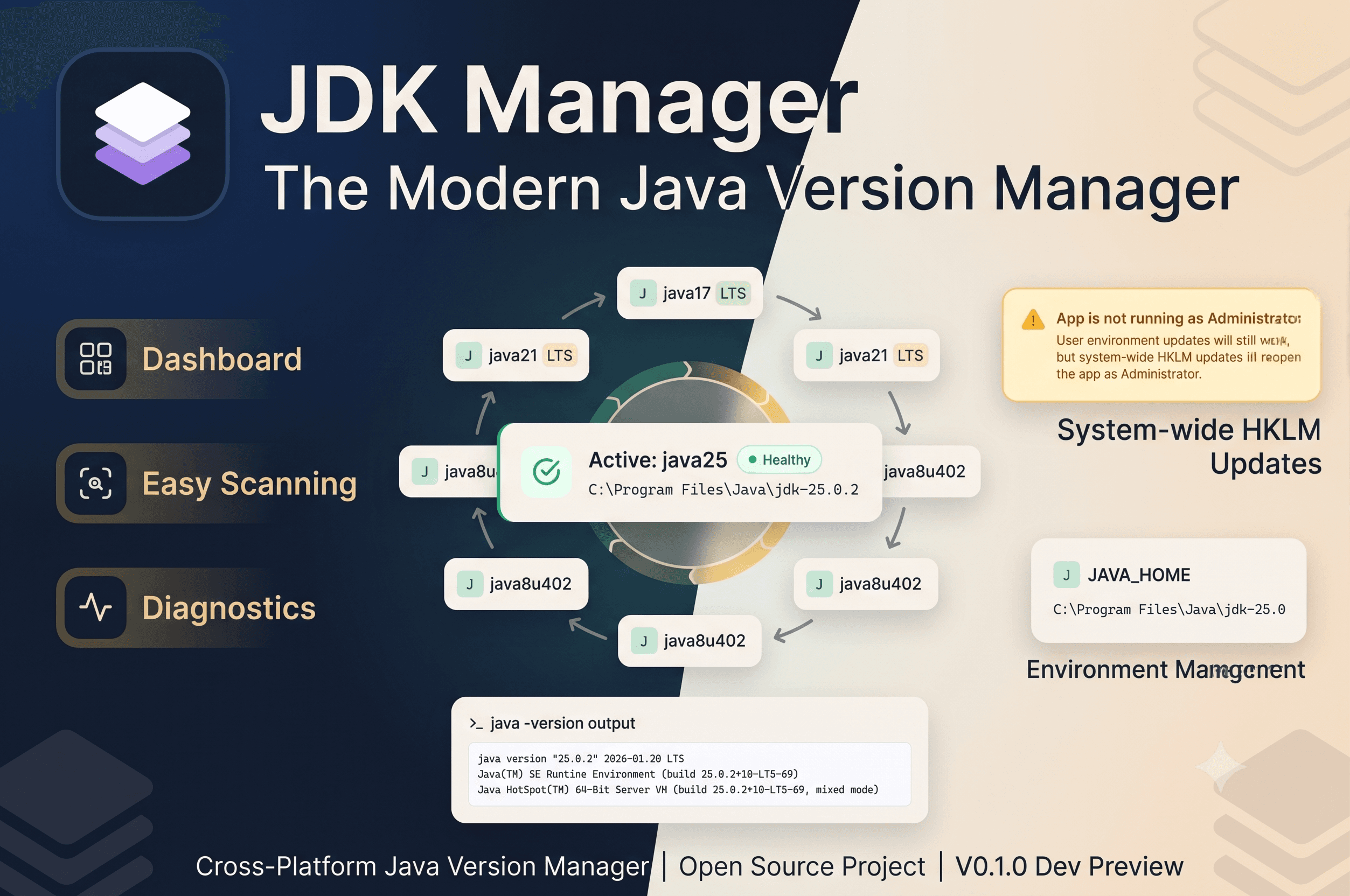Click the 'Open Source Project' footer text
The image size is (1350, 896).
tap(802, 866)
